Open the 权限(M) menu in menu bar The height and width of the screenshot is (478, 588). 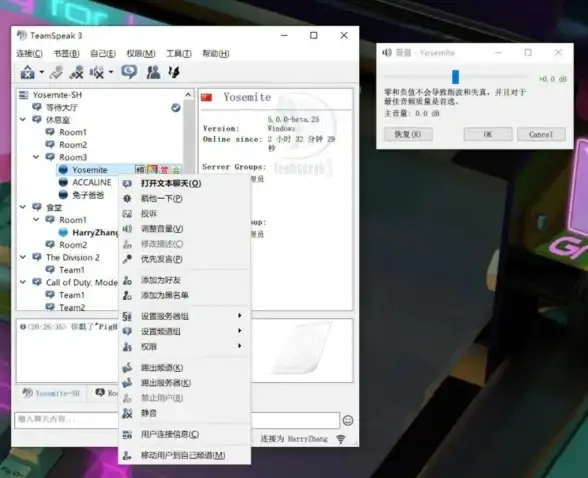click(141, 54)
